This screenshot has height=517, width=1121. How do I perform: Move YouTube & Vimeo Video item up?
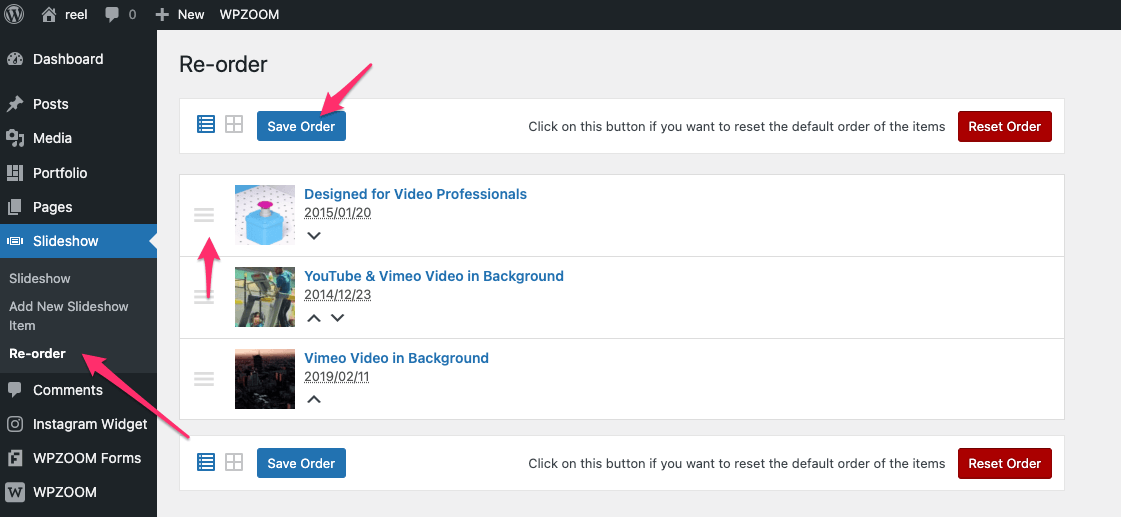[x=314, y=318]
